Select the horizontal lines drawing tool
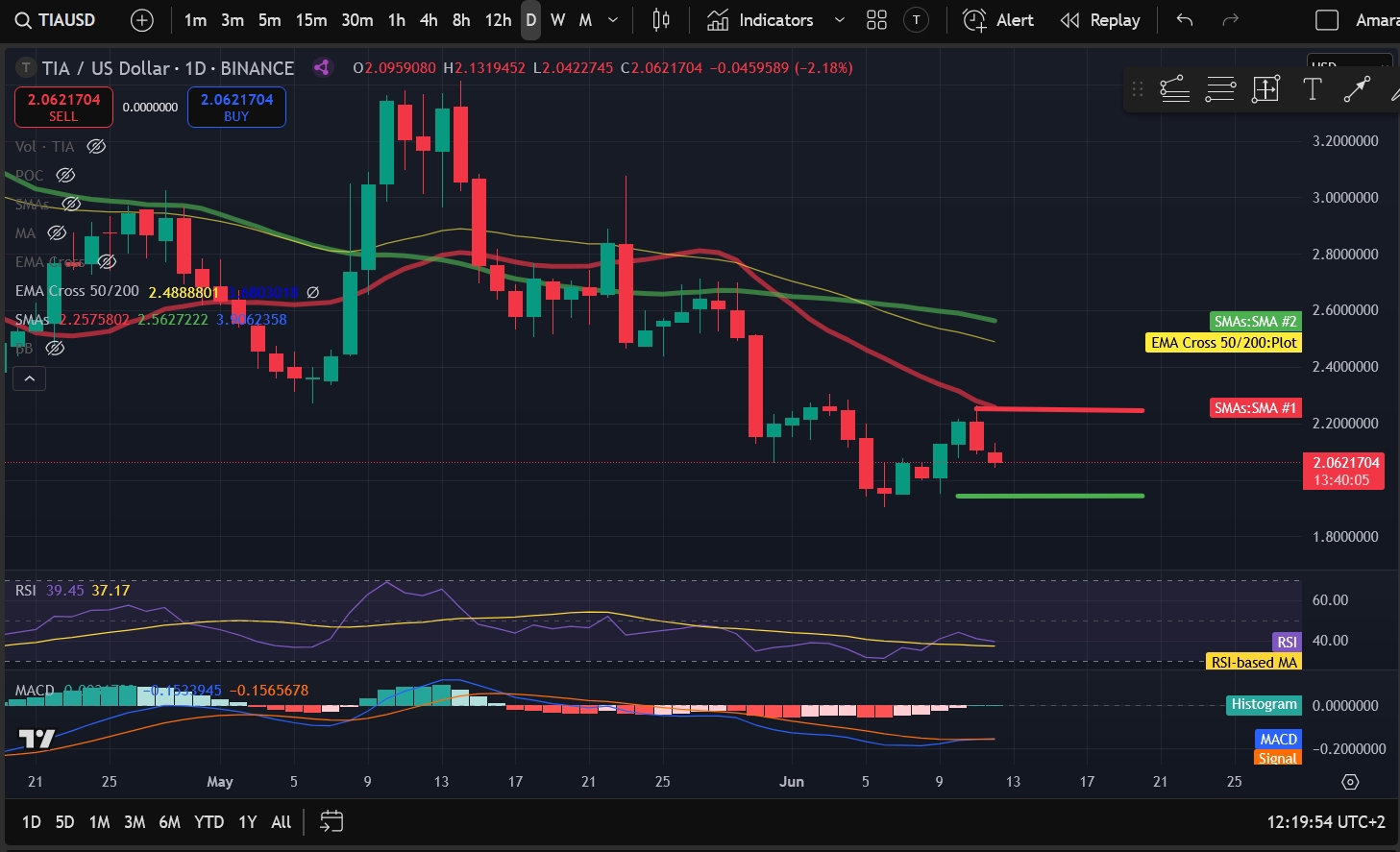 click(x=1220, y=89)
